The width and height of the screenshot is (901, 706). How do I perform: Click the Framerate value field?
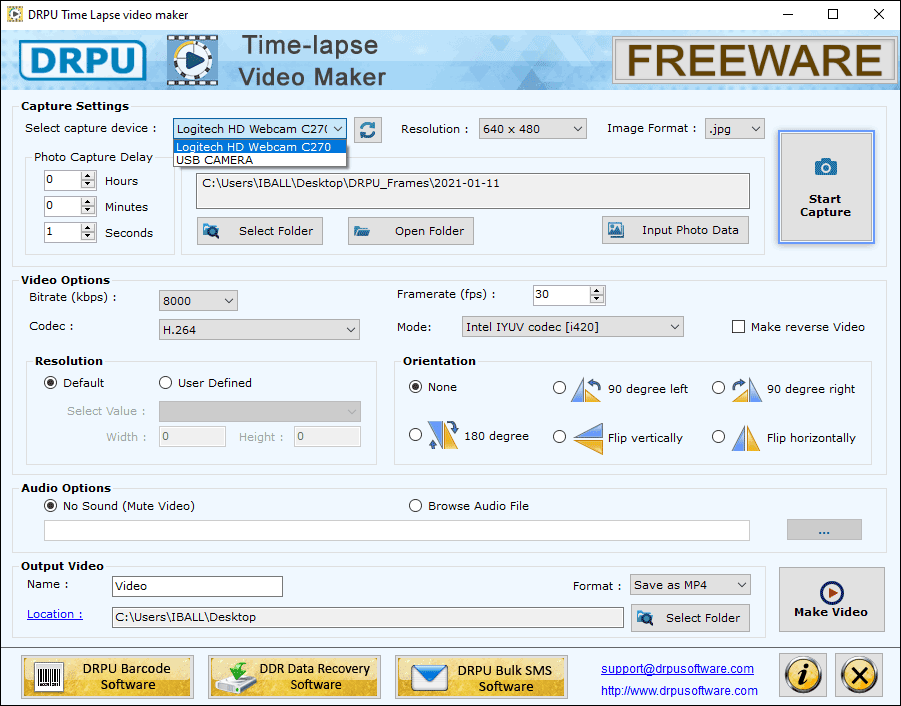pos(561,295)
